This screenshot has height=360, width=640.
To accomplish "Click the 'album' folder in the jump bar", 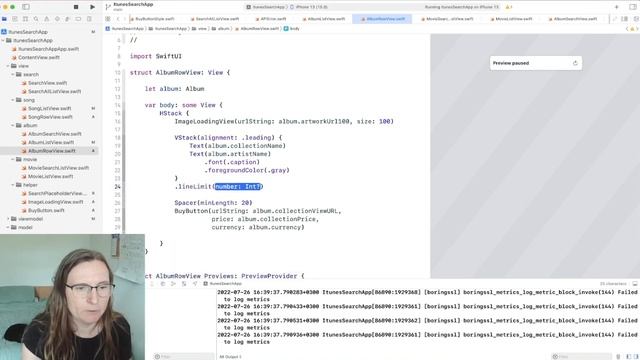I will pyautogui.click(x=220, y=29).
